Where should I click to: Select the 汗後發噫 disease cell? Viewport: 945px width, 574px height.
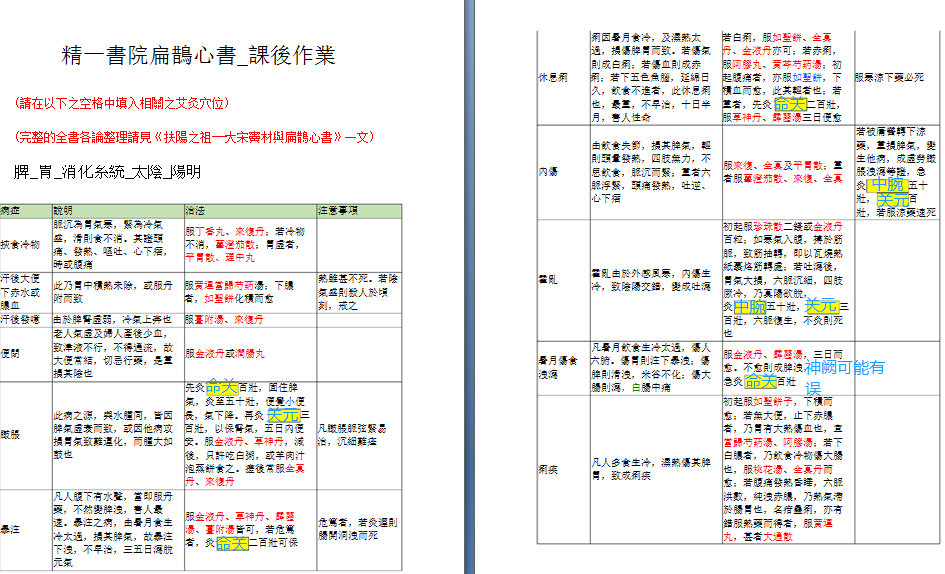click(26, 320)
